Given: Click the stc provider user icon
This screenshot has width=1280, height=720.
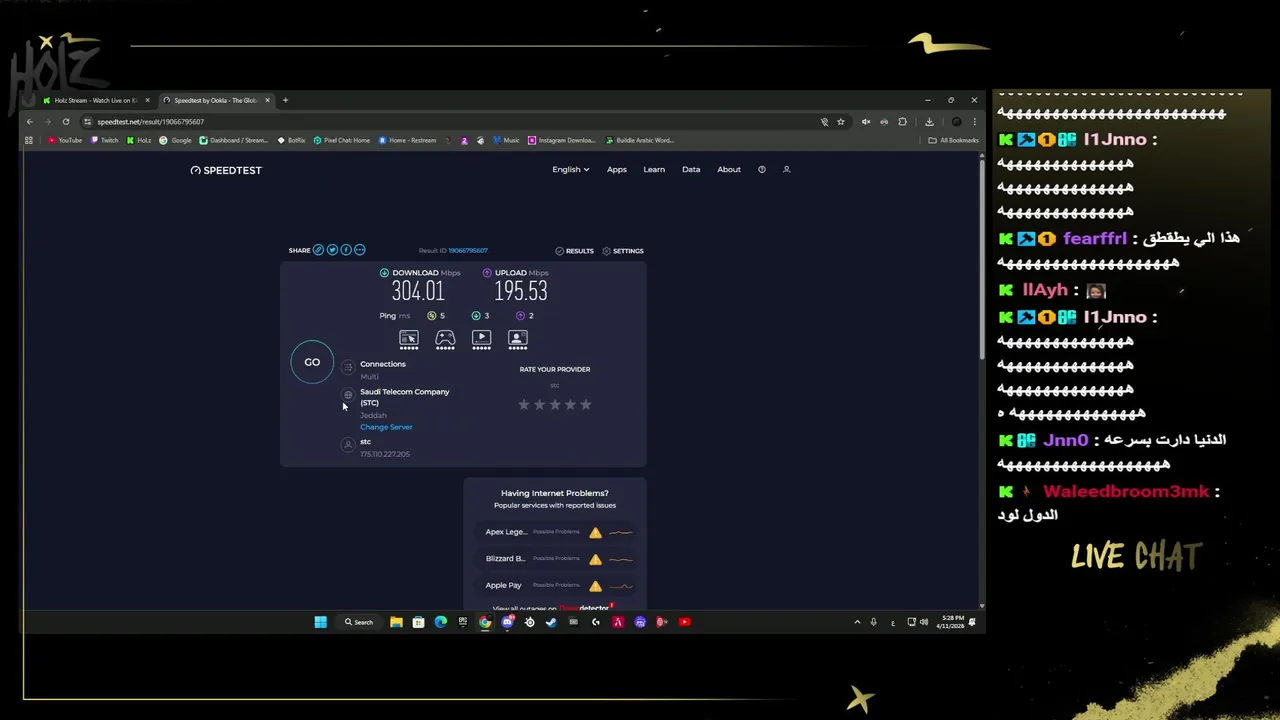Looking at the screenshot, I should pos(348,444).
